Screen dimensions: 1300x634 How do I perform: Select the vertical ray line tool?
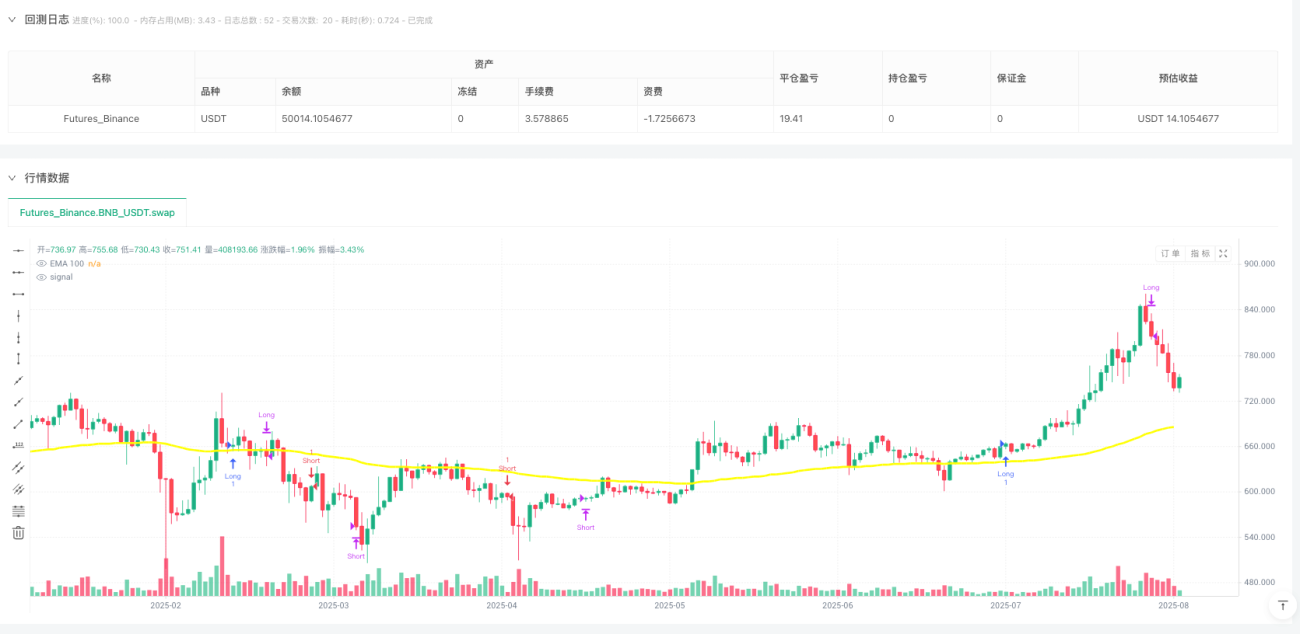17,336
